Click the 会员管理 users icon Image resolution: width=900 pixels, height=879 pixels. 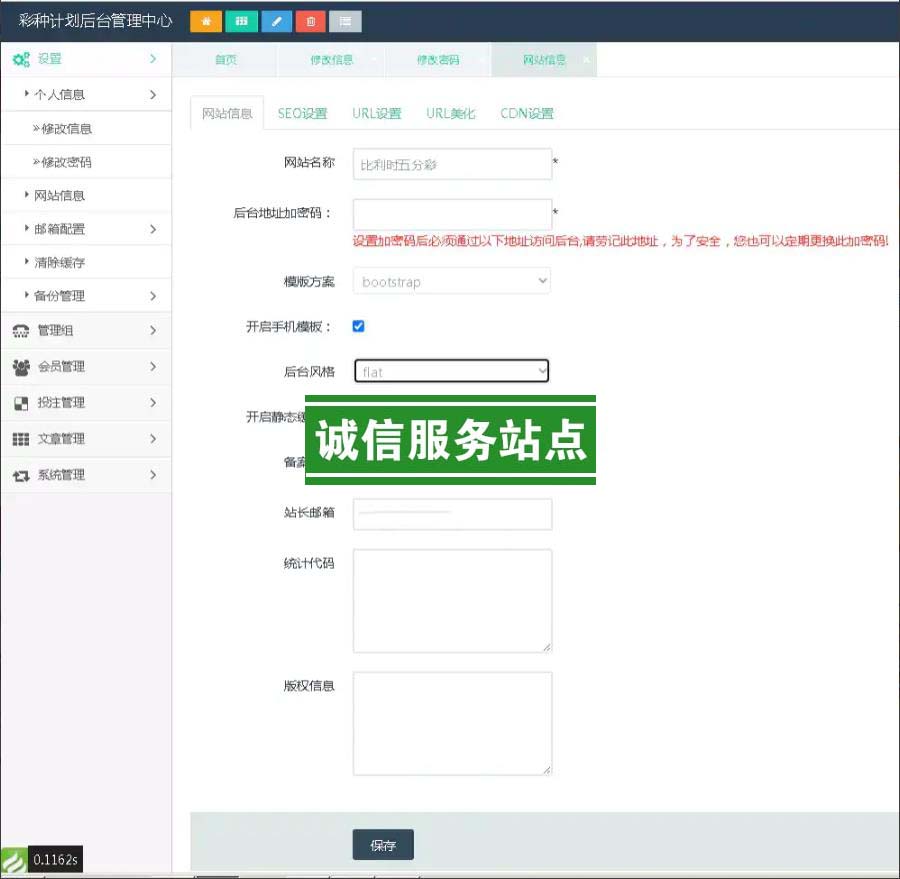point(21,367)
